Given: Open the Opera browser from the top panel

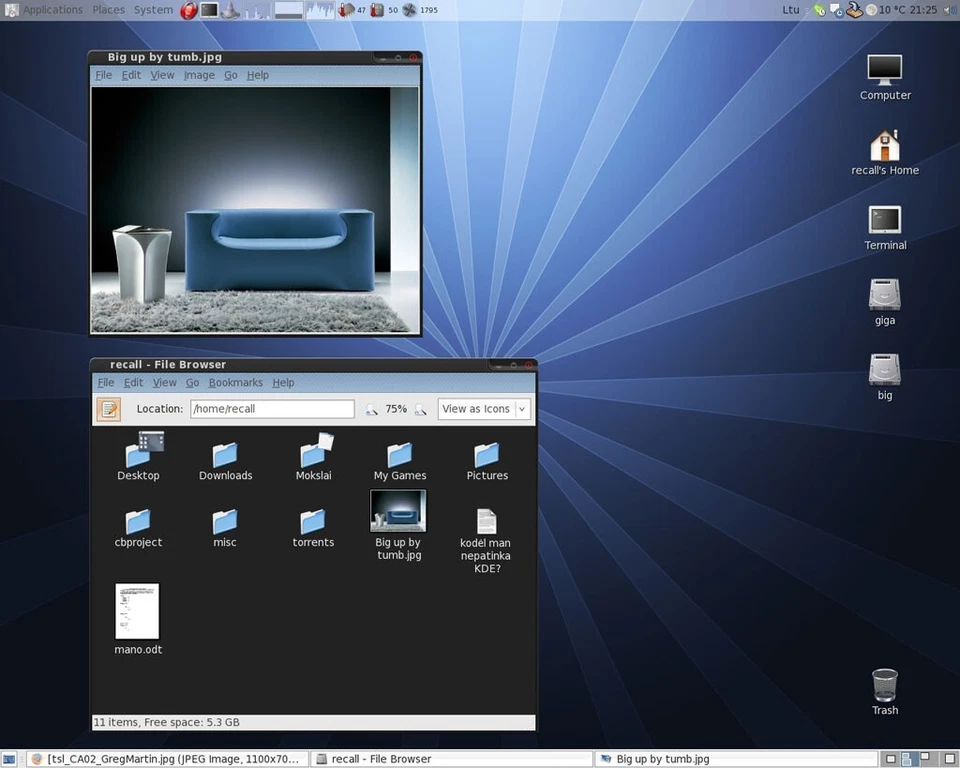Looking at the screenshot, I should [189, 10].
